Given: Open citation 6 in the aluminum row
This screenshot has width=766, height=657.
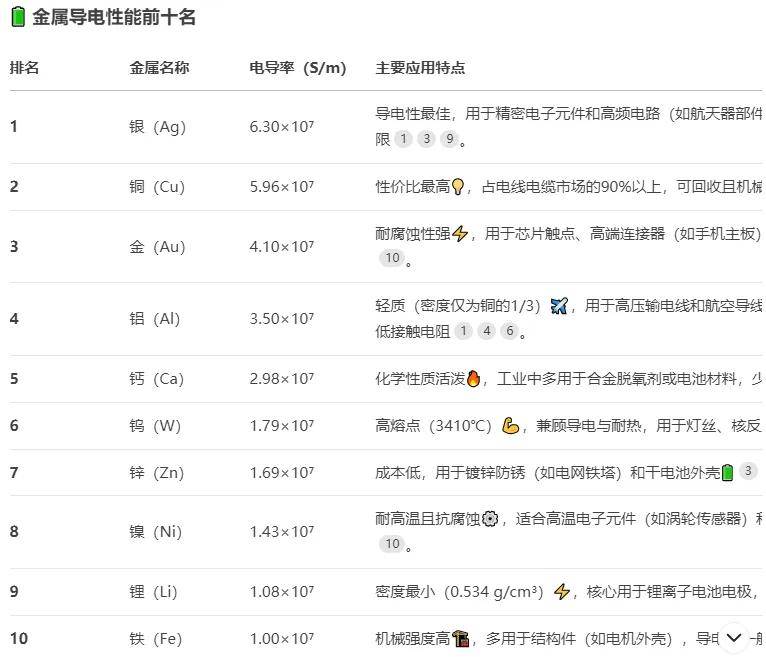Looking at the screenshot, I should click(510, 331).
